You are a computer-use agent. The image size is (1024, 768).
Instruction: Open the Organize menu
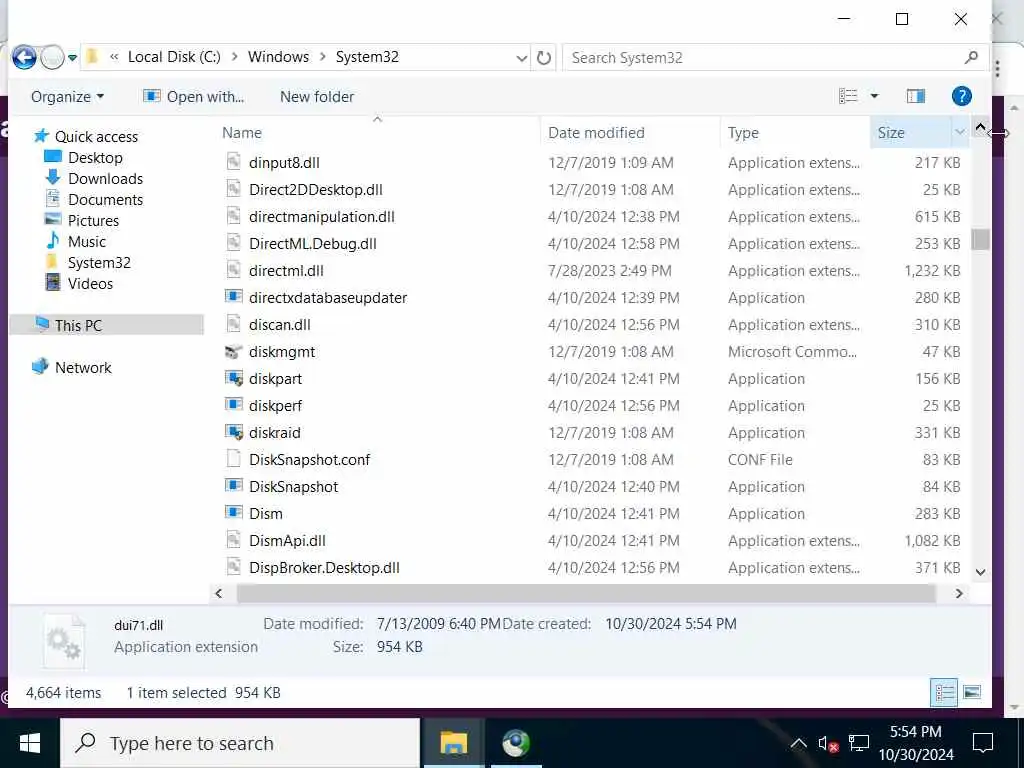[67, 97]
